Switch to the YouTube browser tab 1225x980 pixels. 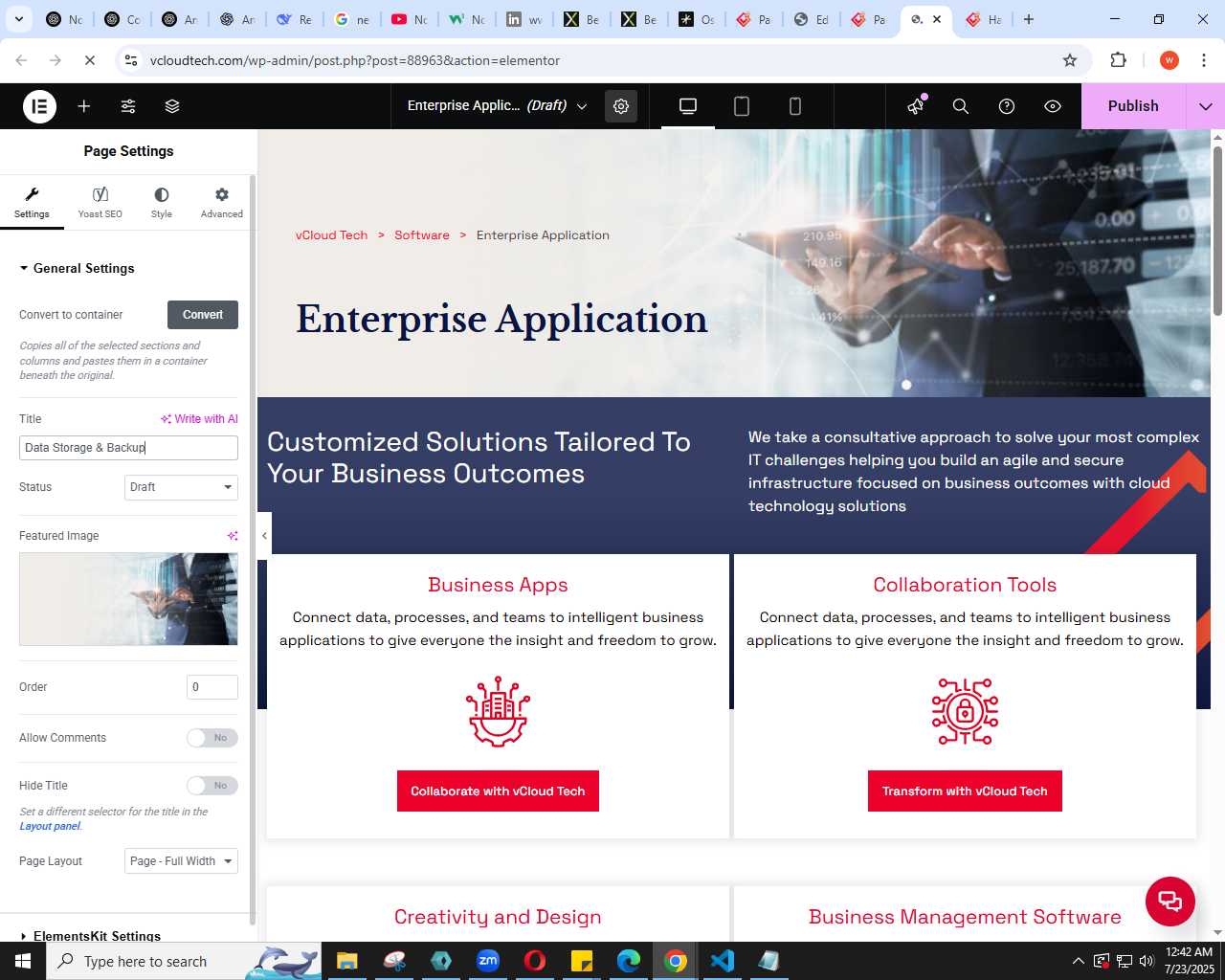[x=409, y=19]
